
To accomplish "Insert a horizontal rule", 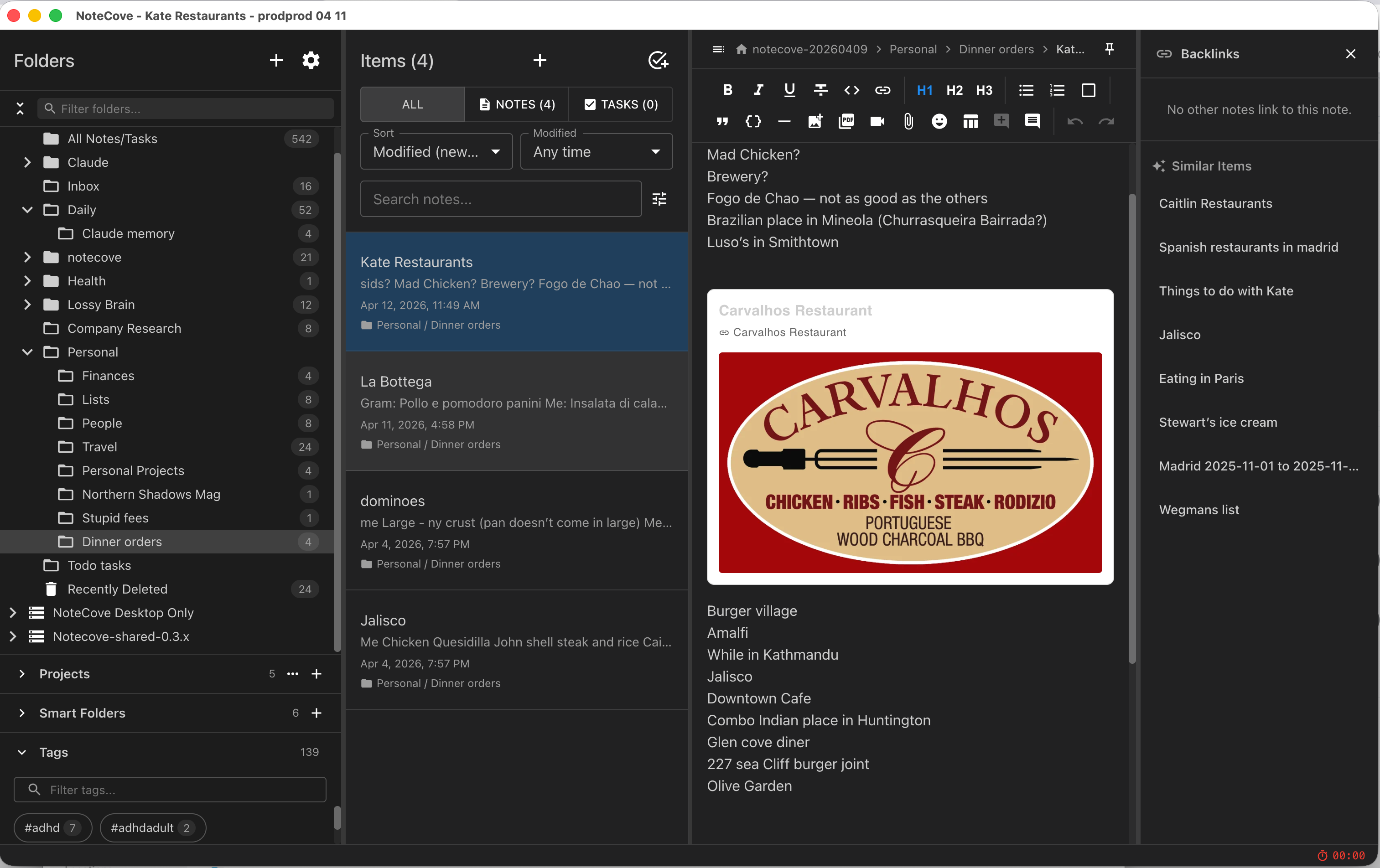I will 784,121.
